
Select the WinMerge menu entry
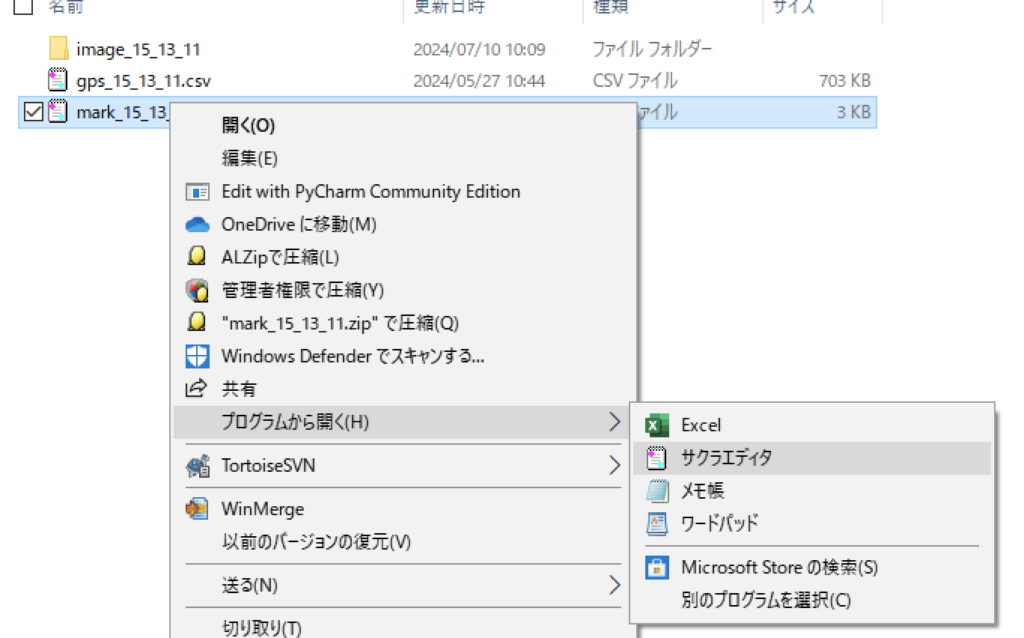pyautogui.click(x=263, y=509)
